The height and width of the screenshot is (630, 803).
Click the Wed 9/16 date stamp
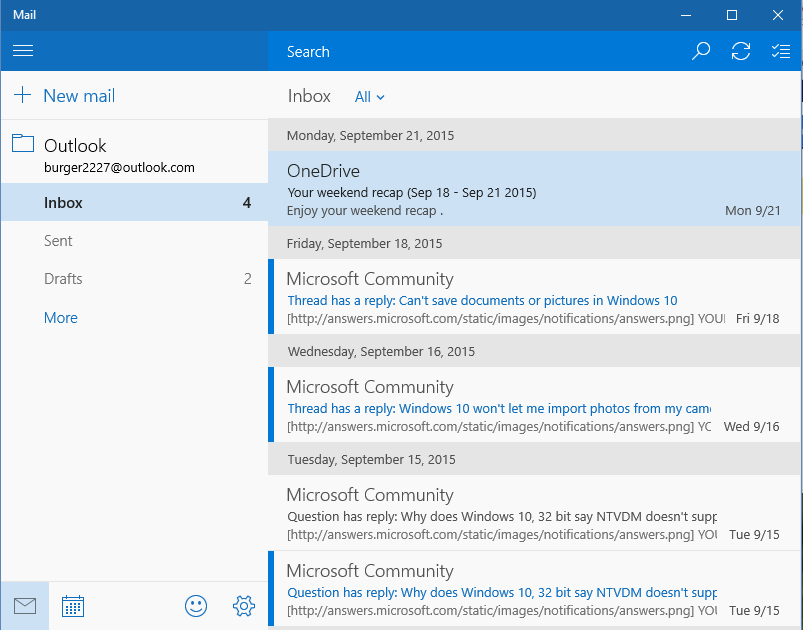(x=751, y=427)
